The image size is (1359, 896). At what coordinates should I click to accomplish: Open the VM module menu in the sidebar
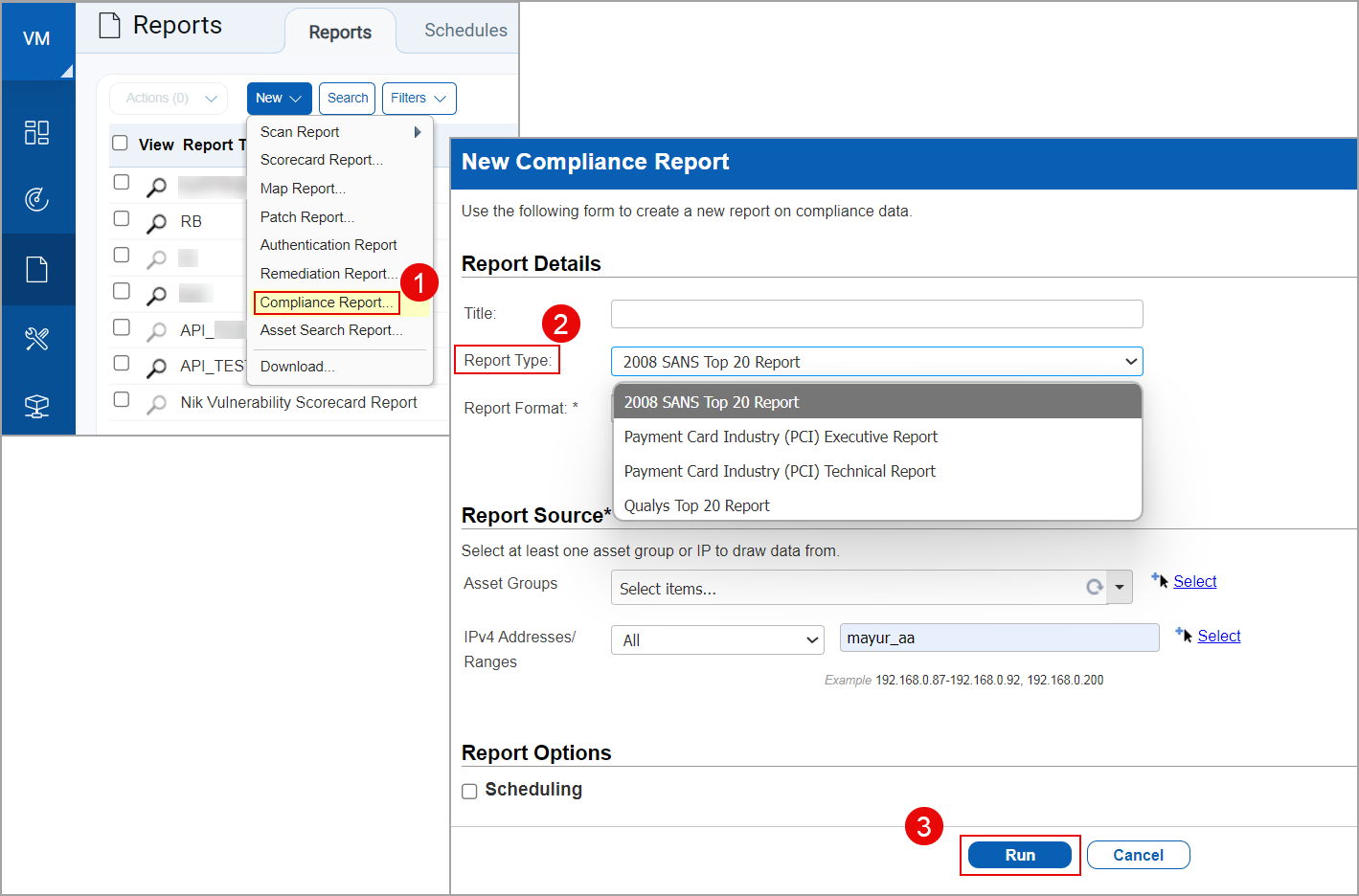37,38
